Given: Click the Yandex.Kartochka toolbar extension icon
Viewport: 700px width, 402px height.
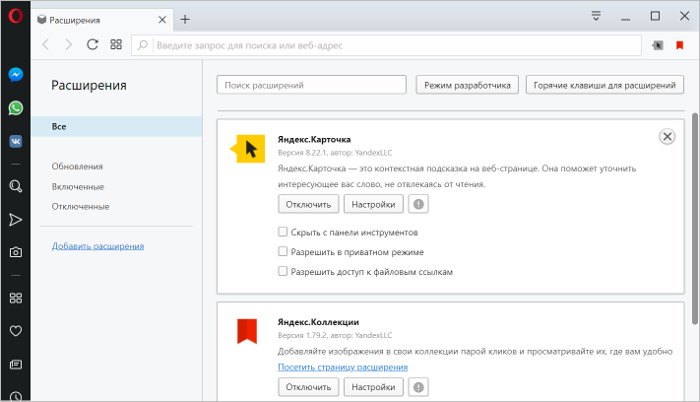Looking at the screenshot, I should click(x=657, y=45).
